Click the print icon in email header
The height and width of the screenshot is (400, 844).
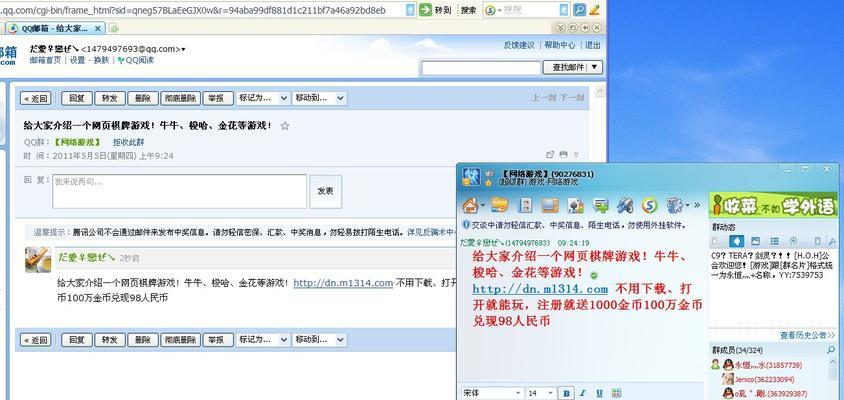point(564,155)
